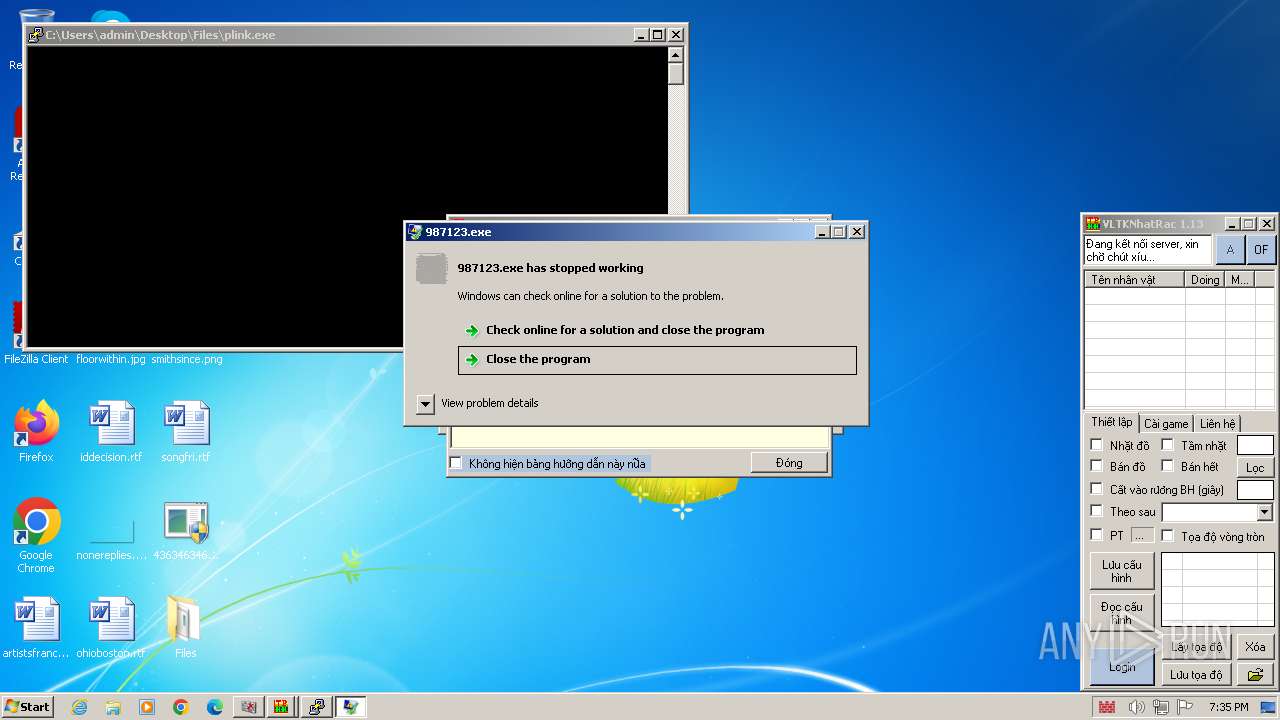This screenshot has width=1280, height=720.
Task: Click the Start button
Action: pos(28,707)
